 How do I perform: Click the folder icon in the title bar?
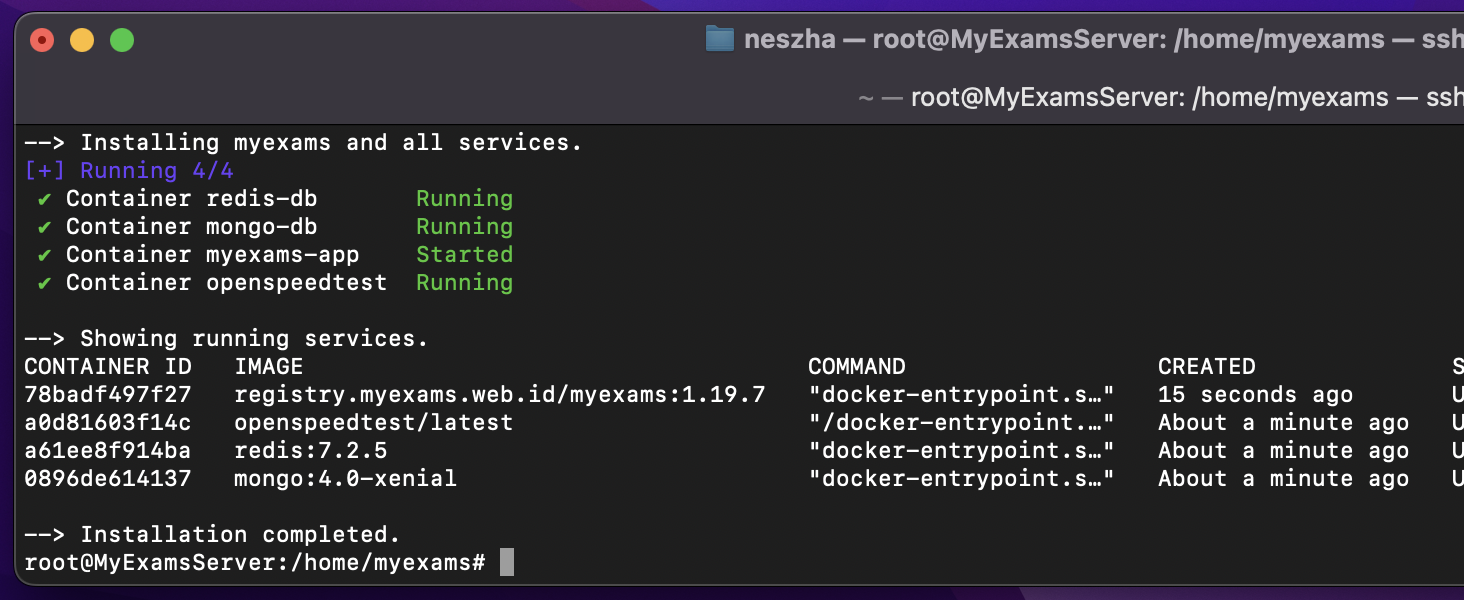720,39
